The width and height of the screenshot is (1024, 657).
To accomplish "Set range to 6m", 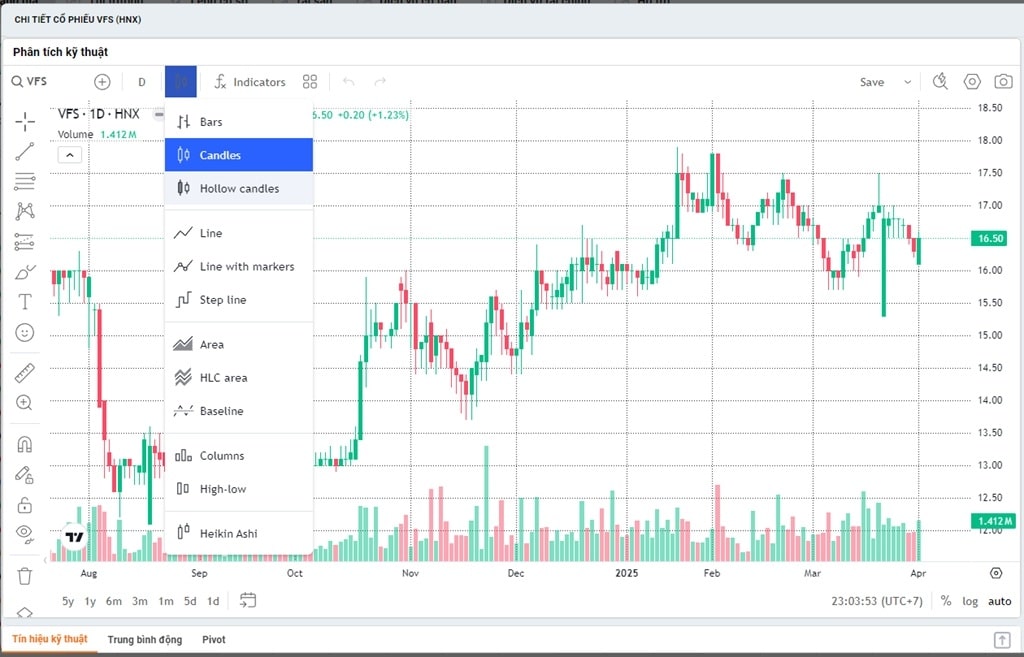I will click(x=114, y=601).
